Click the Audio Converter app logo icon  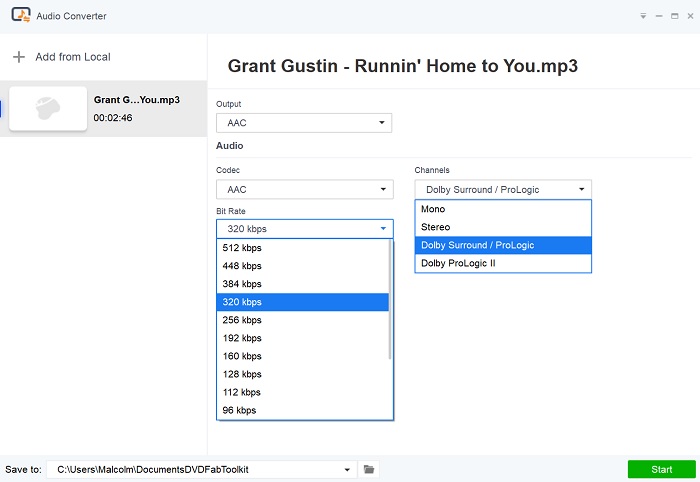21,15
